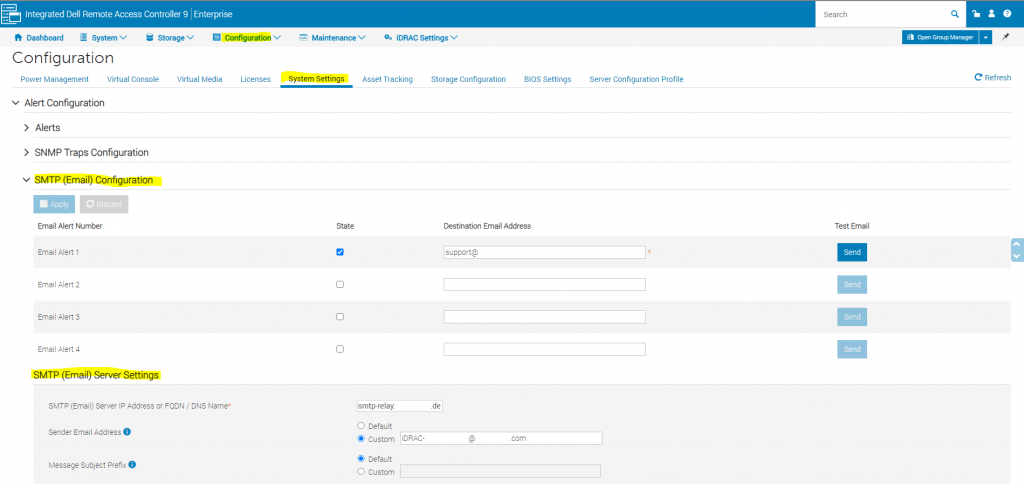Switch to Asset Tracking tab
This screenshot has width=1024, height=484.
point(387,79)
